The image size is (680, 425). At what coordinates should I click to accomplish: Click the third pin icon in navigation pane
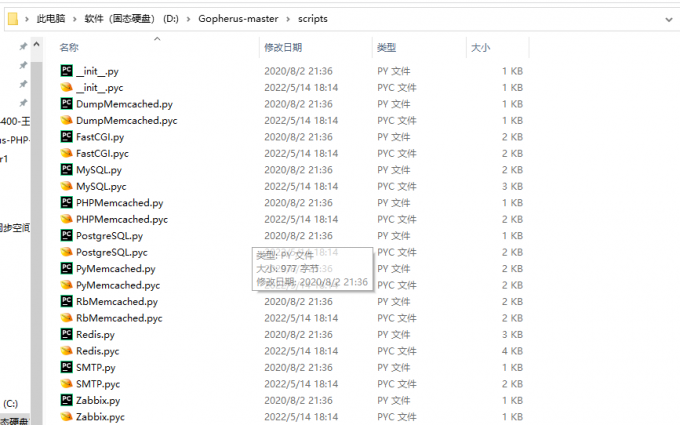coord(23,84)
